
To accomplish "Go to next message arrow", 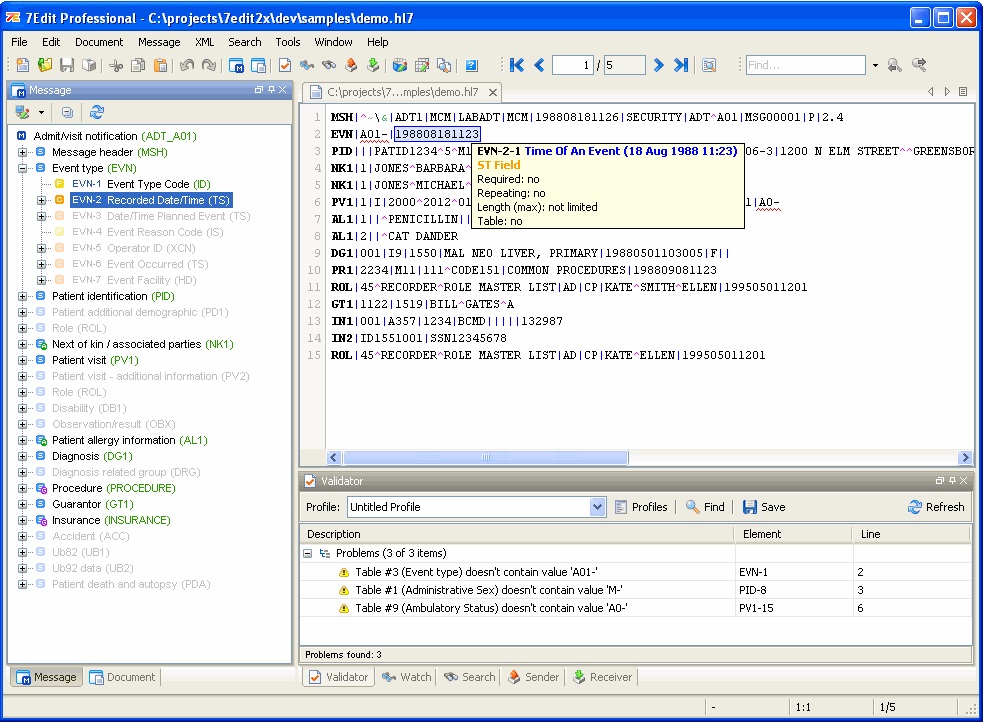I will tap(658, 66).
